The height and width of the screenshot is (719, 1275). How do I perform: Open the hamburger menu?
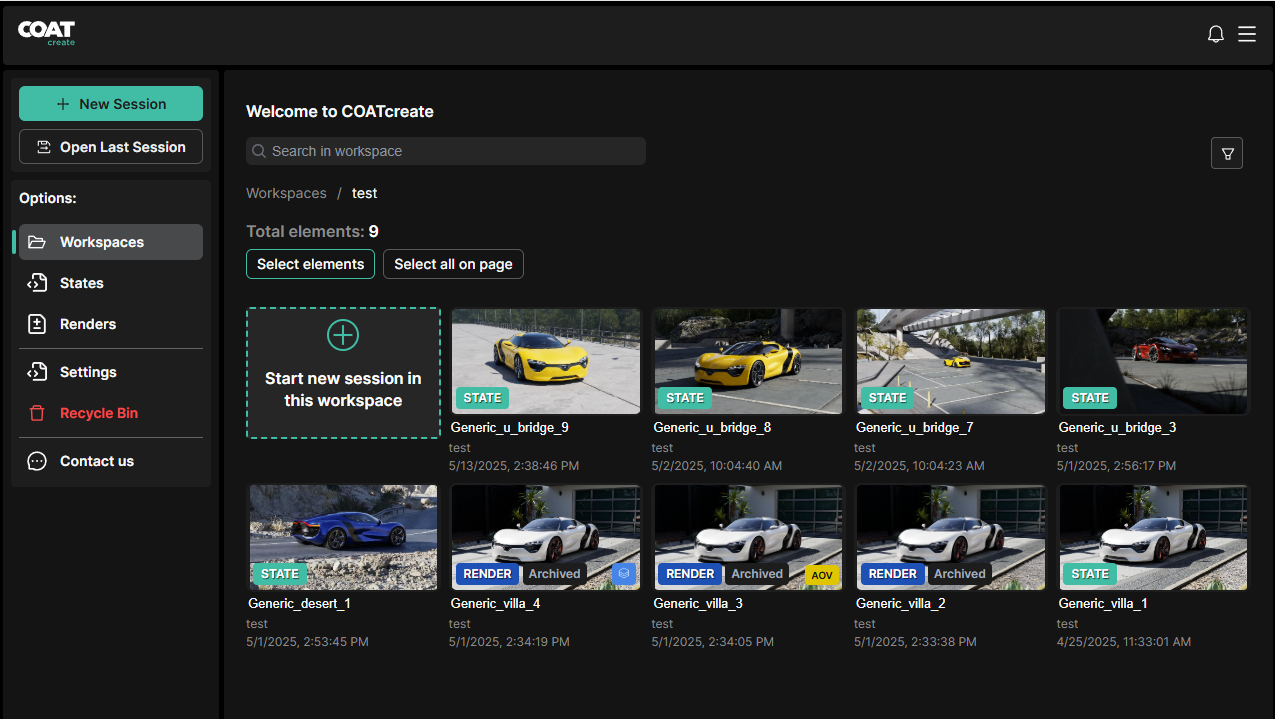[x=1247, y=34]
